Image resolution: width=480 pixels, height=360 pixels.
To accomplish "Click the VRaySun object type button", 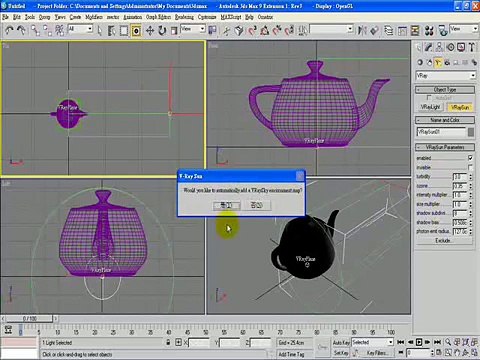I will pyautogui.click(x=460, y=107).
